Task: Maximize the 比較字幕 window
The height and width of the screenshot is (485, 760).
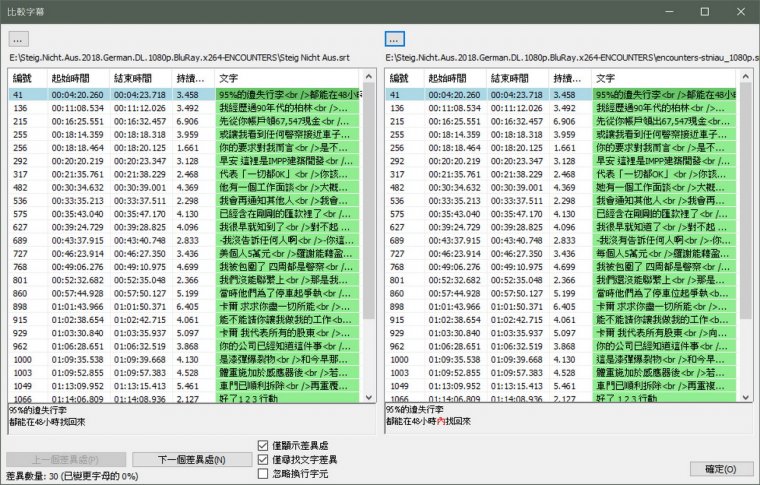Action: [x=705, y=12]
